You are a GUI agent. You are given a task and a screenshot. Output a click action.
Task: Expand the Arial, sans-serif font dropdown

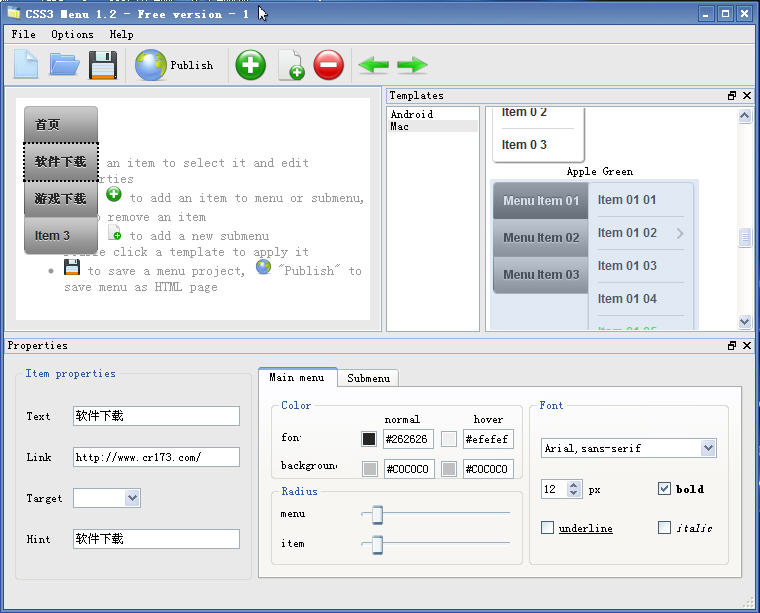[x=708, y=448]
